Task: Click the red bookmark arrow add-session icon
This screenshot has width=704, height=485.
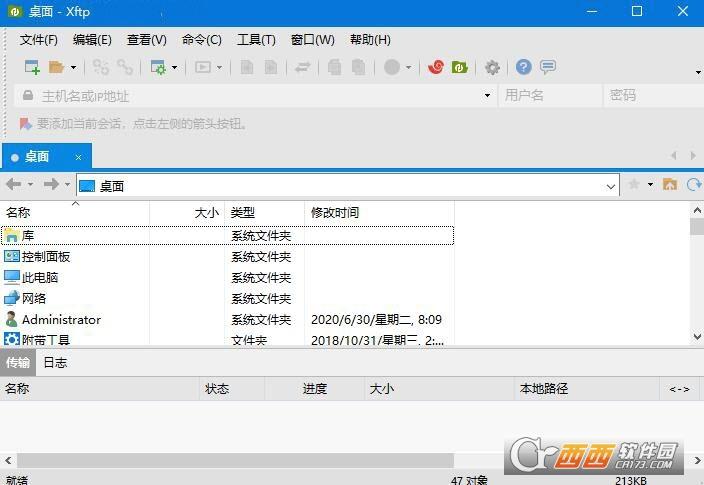Action: tap(25, 123)
